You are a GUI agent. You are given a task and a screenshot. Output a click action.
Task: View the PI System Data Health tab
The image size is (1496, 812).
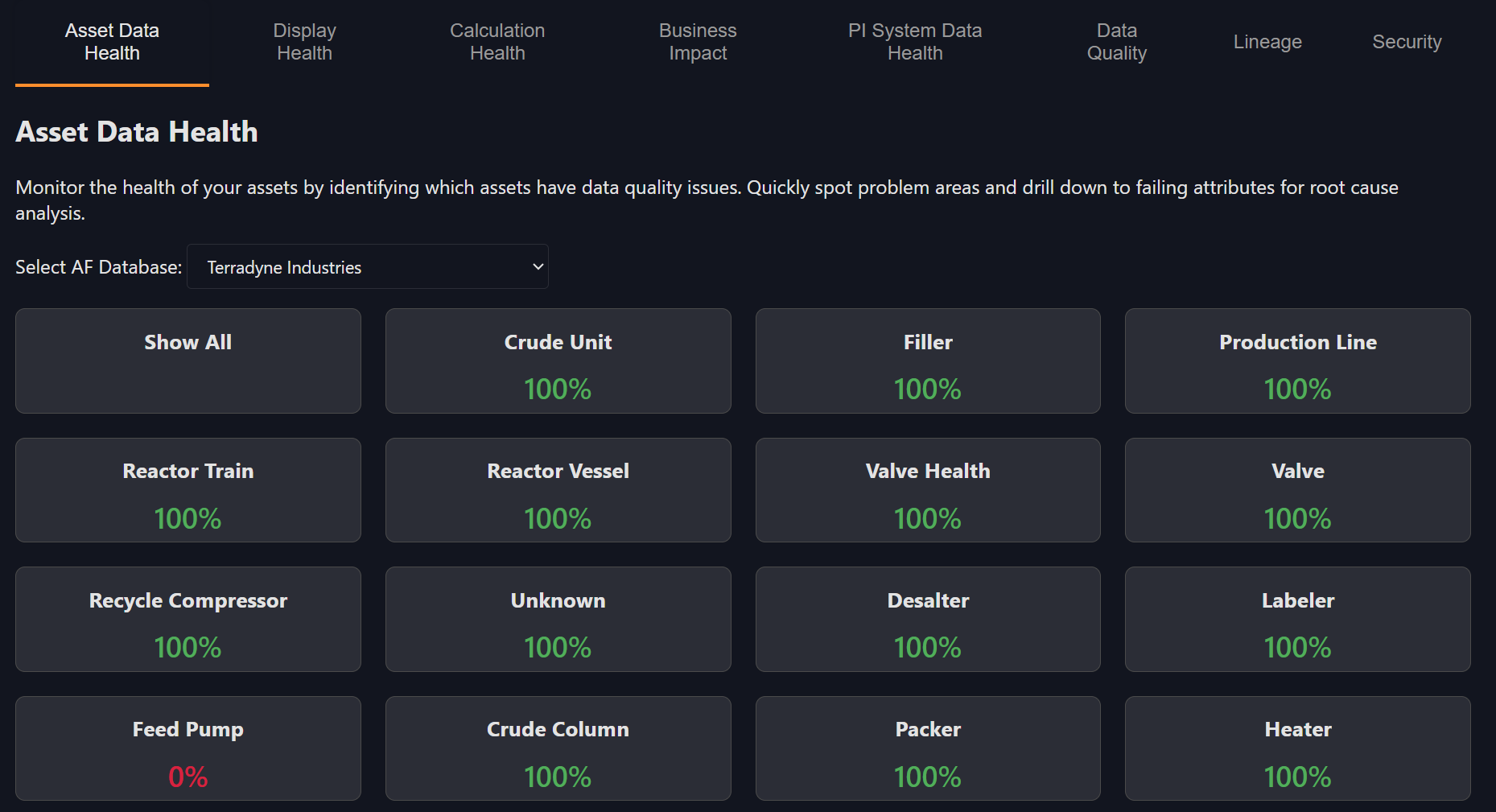click(914, 41)
